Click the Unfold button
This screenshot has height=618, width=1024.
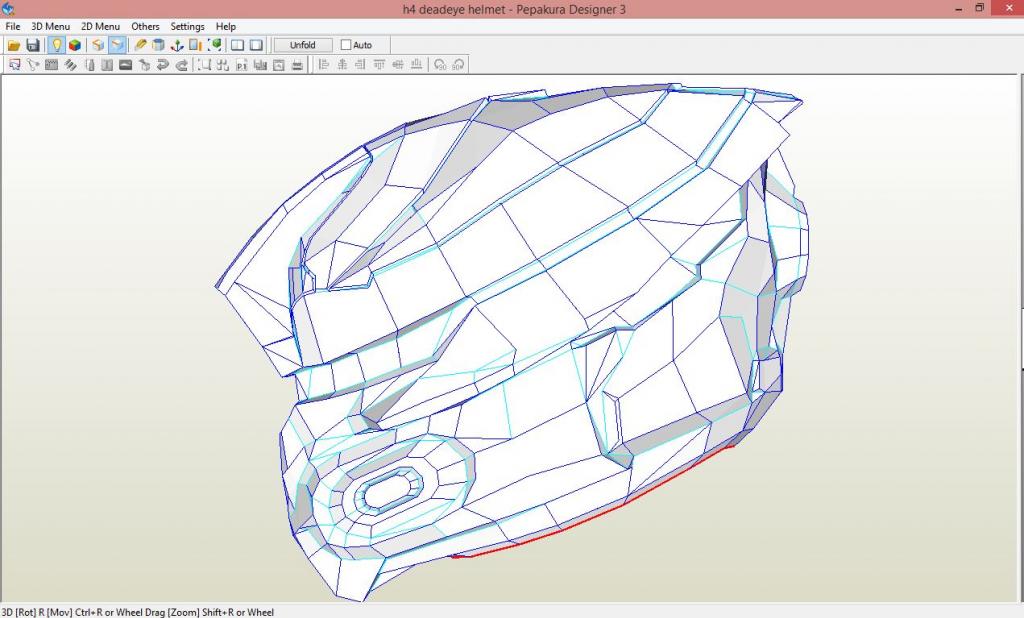pyautogui.click(x=302, y=45)
